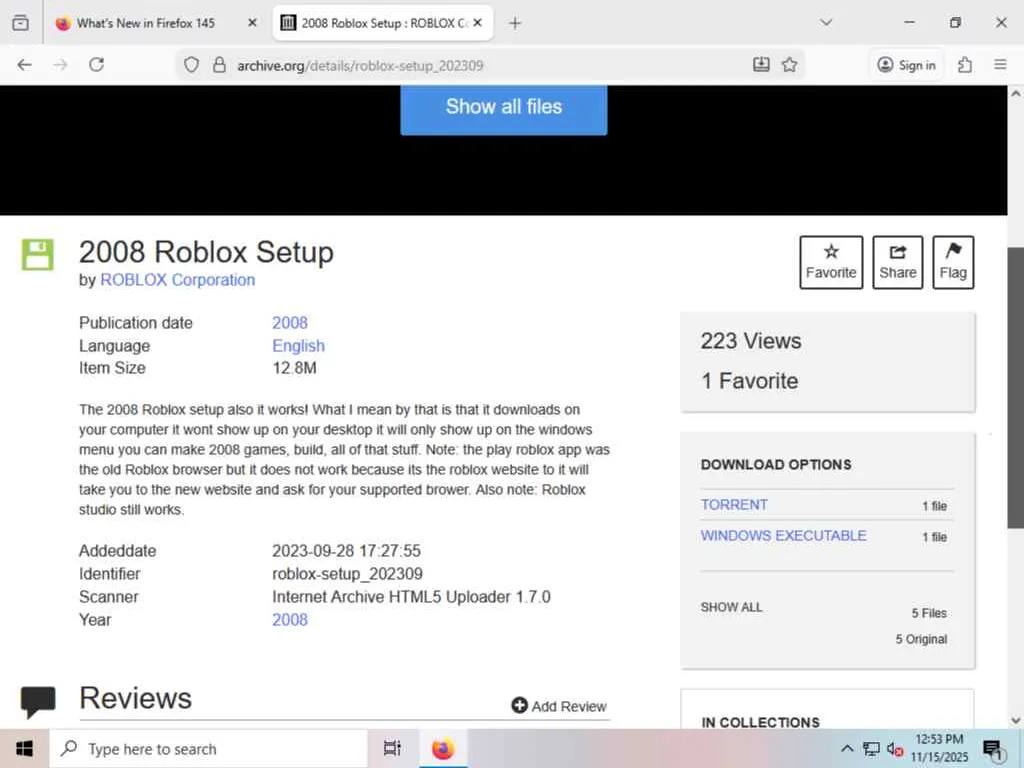Open the English language link
This screenshot has height=768, width=1024.
tap(298, 345)
